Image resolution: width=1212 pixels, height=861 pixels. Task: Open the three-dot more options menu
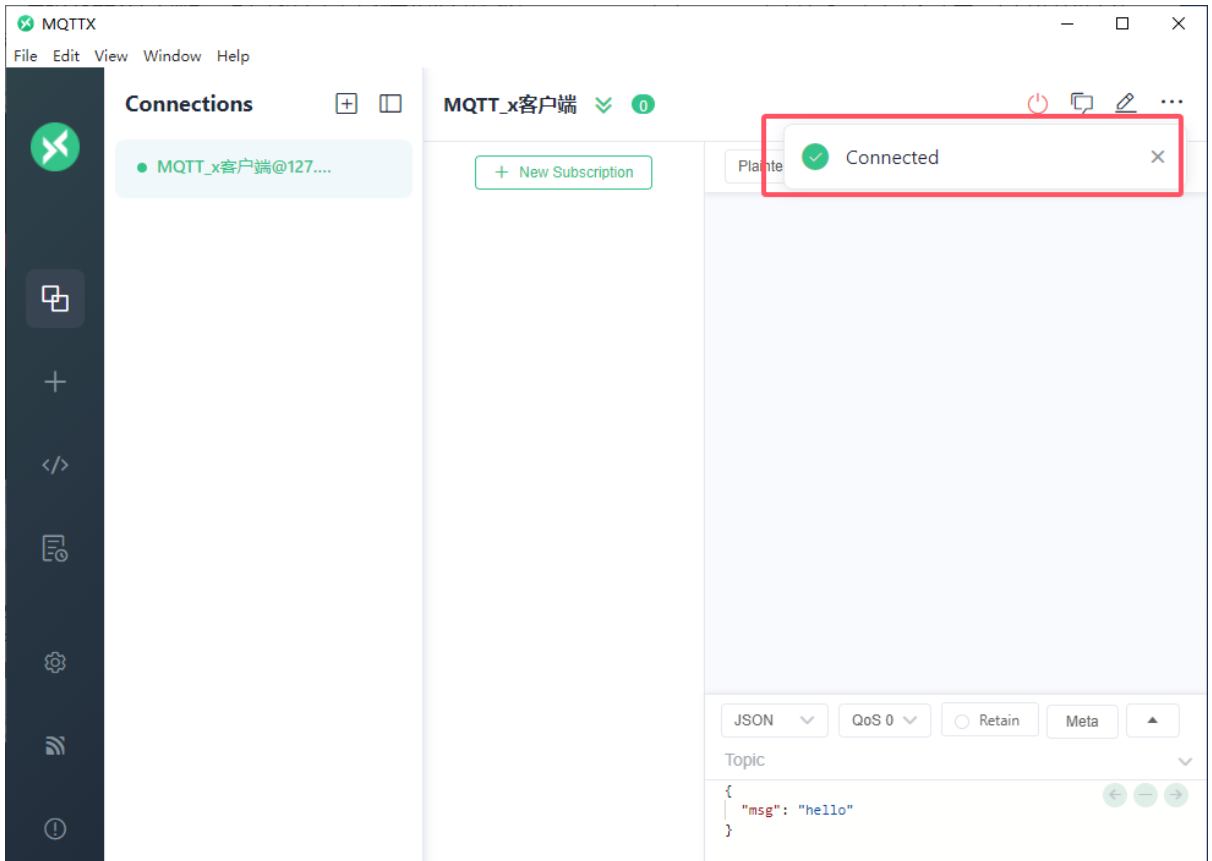click(1172, 102)
